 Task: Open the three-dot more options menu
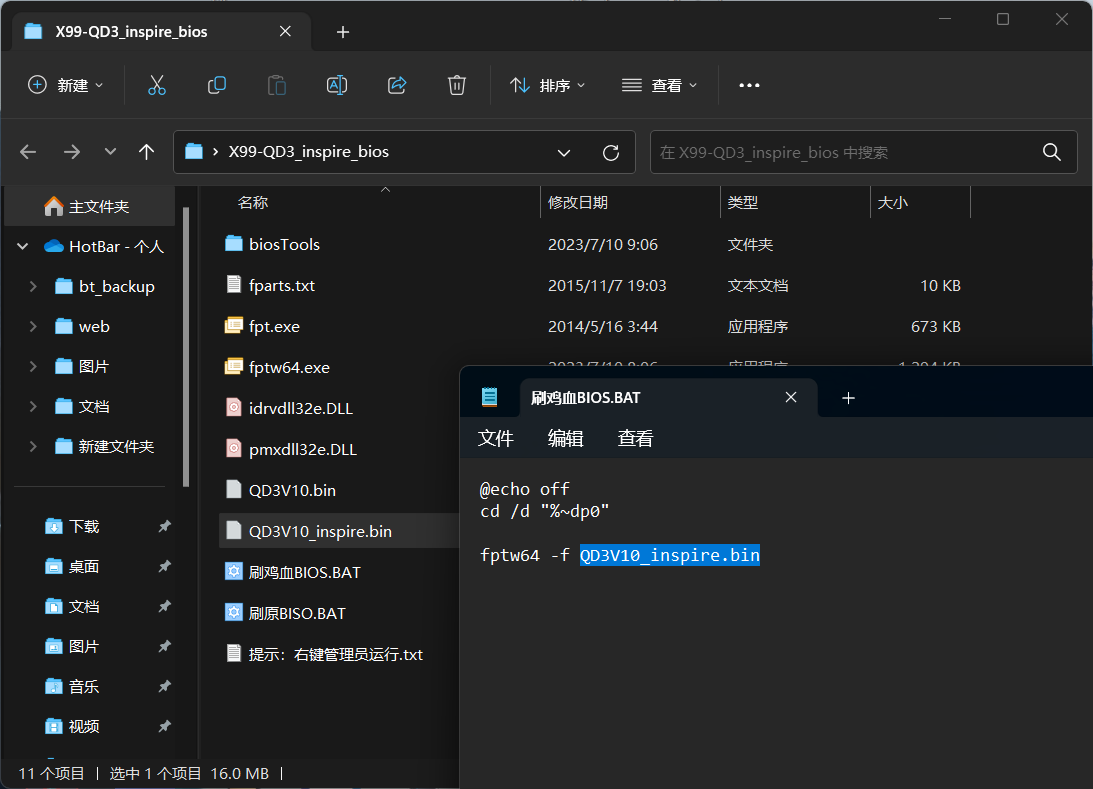click(x=749, y=85)
